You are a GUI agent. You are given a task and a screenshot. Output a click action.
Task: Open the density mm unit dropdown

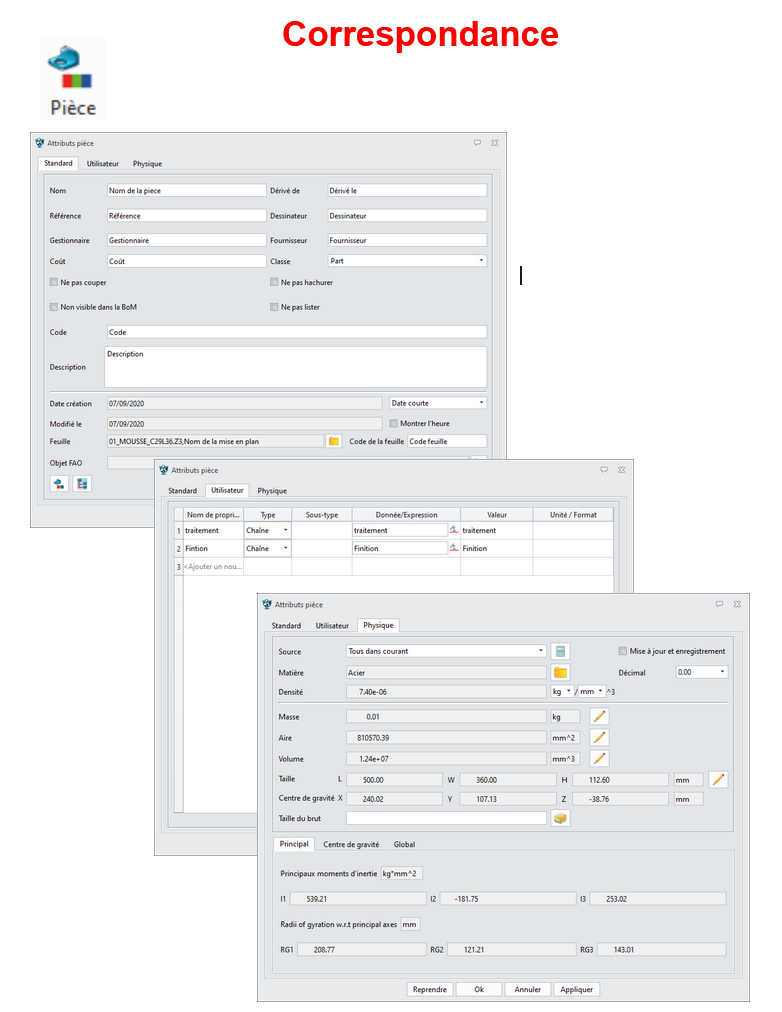(592, 691)
